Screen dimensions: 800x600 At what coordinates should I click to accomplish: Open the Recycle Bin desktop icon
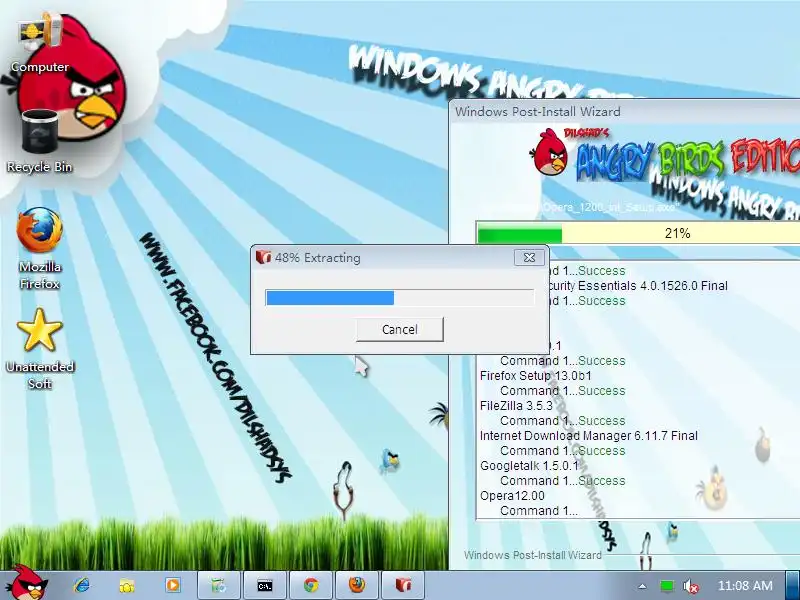coord(40,141)
